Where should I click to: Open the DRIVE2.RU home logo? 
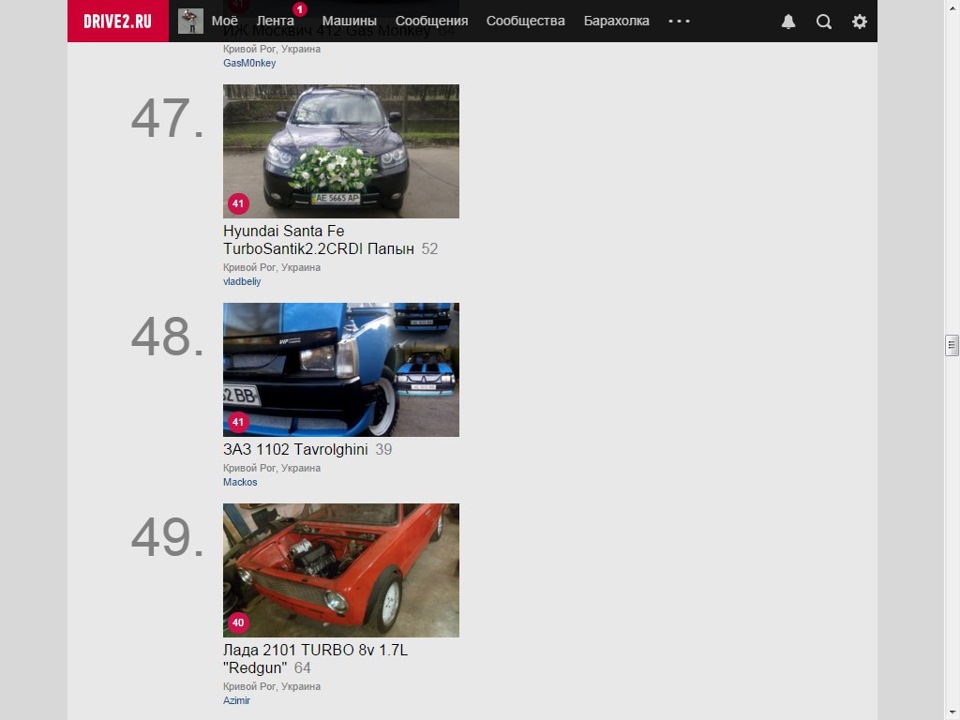(118, 21)
